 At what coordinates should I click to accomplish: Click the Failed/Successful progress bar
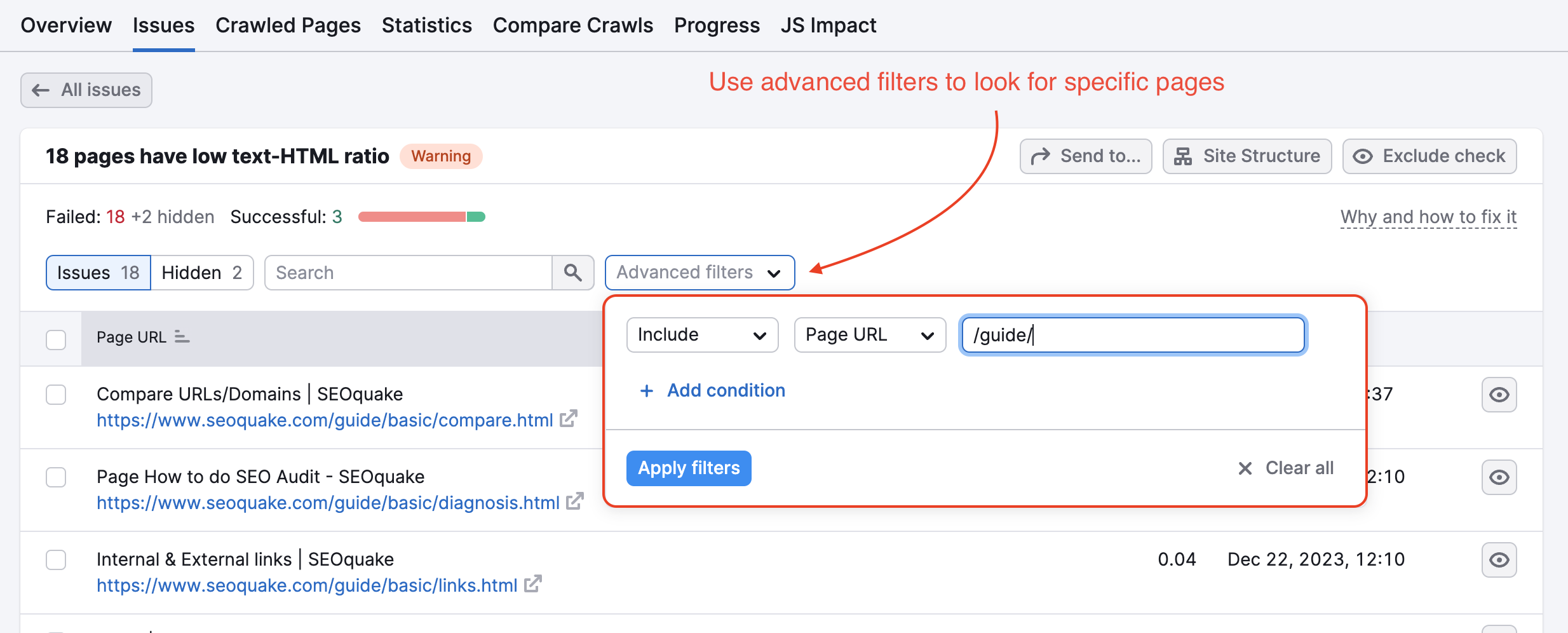pos(421,216)
